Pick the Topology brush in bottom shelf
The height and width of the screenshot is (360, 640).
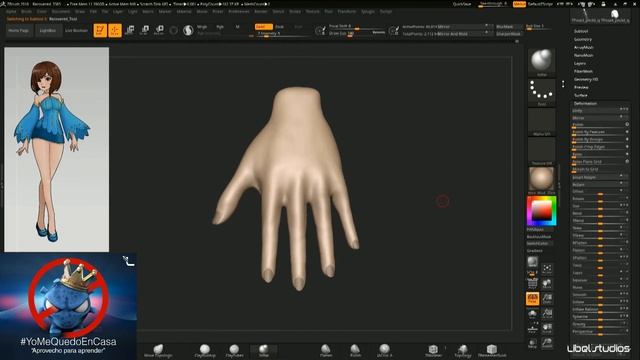point(463,350)
